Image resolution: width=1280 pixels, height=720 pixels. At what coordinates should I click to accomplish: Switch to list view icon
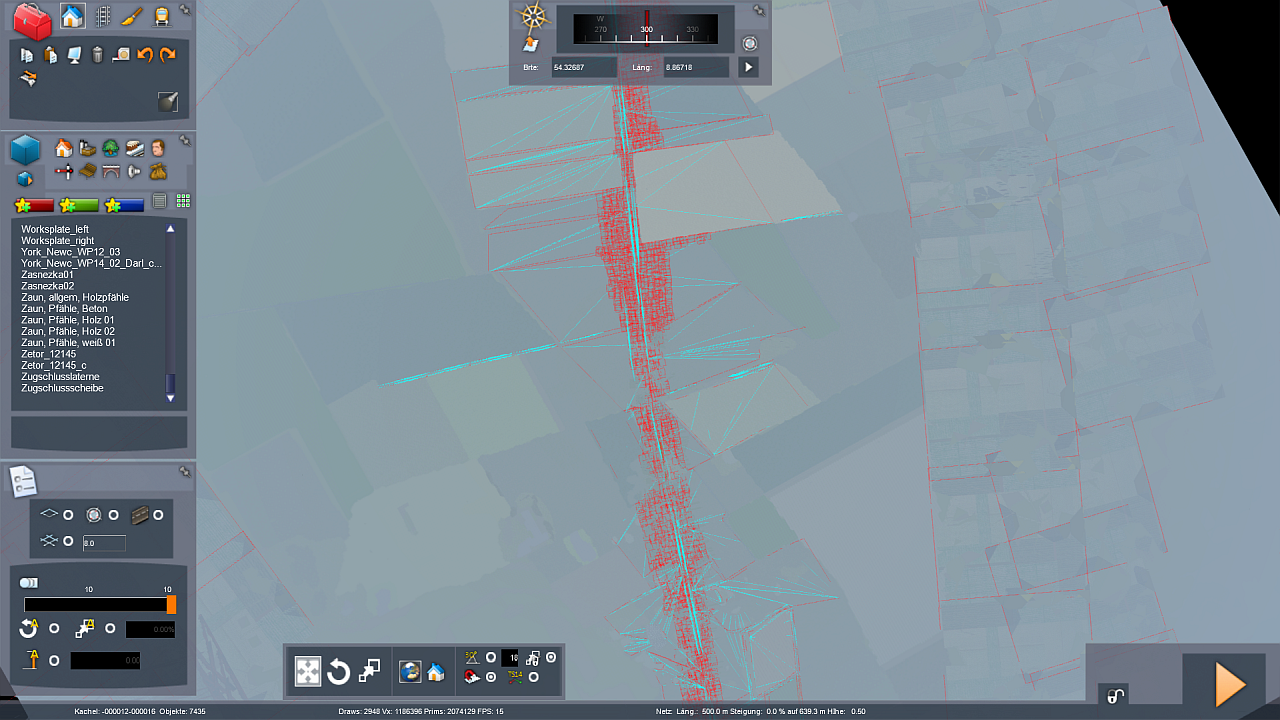[159, 201]
